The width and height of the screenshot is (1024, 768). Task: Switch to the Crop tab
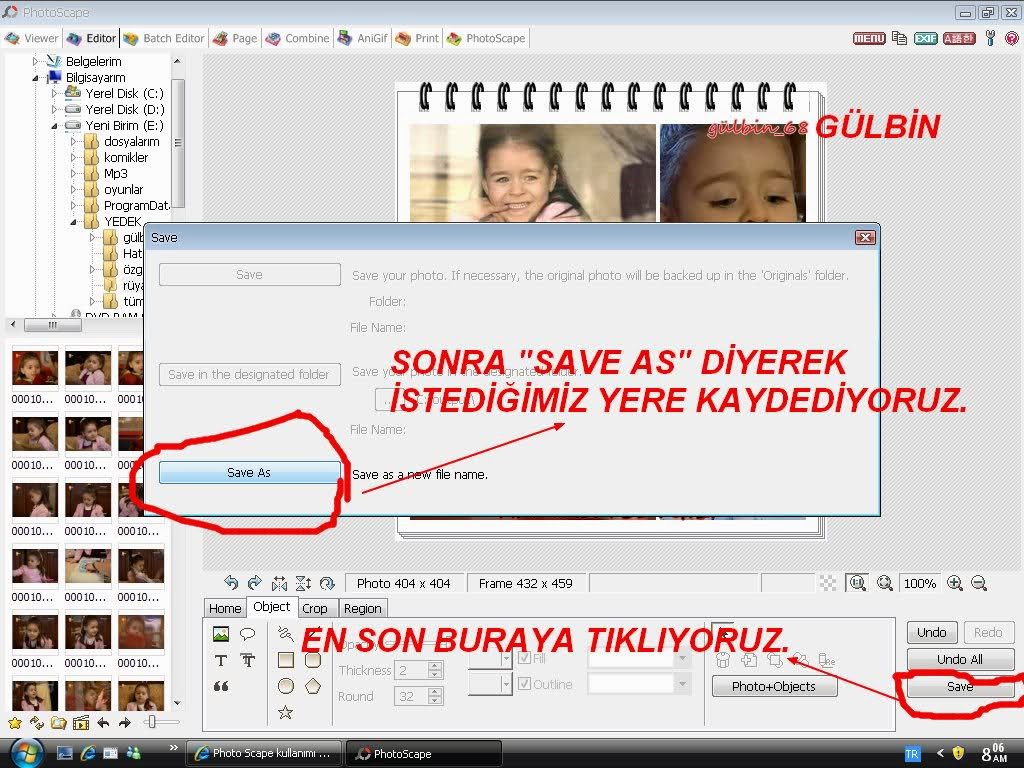click(315, 608)
